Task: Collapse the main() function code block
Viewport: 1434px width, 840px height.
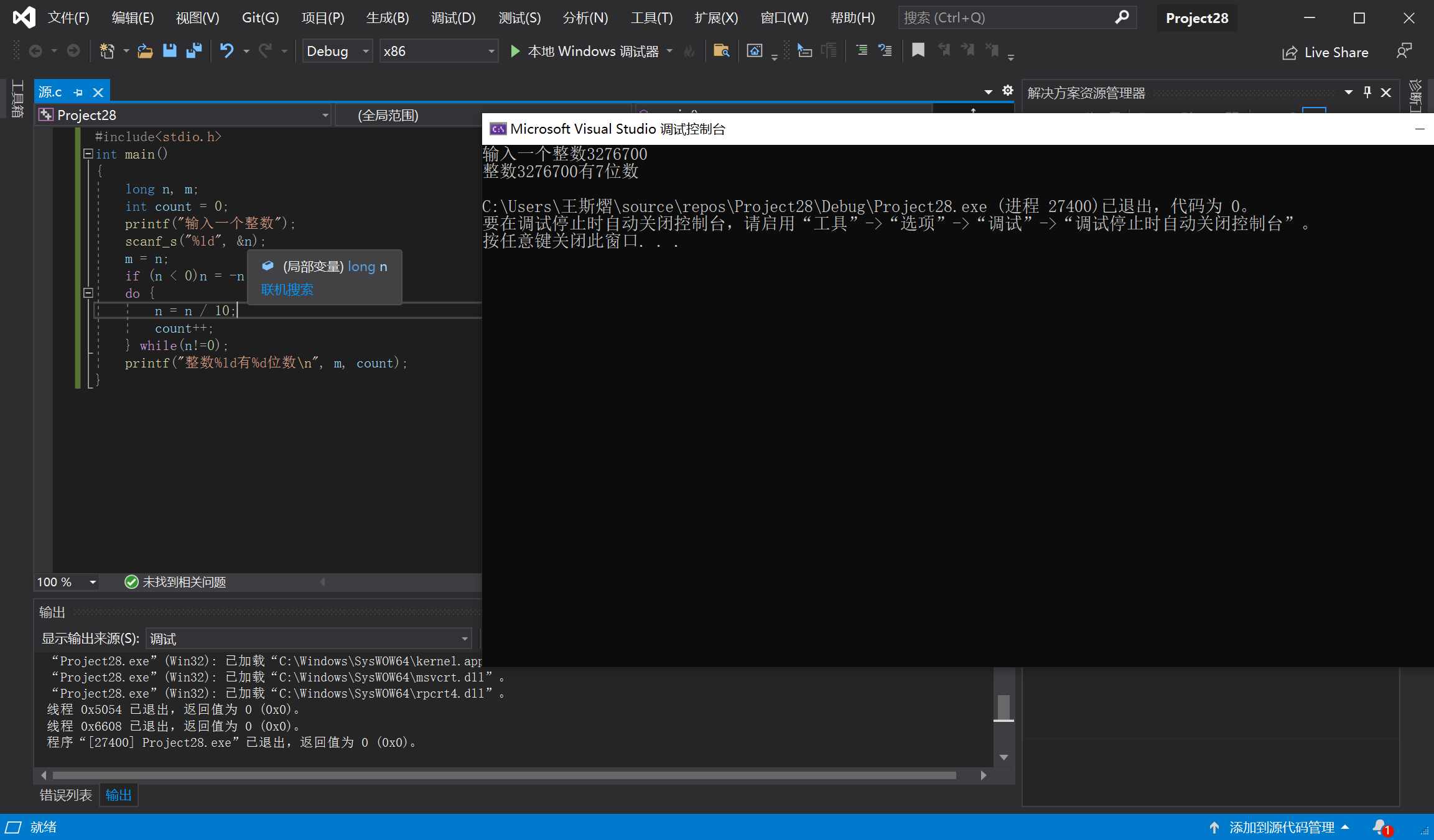Action: 88,154
